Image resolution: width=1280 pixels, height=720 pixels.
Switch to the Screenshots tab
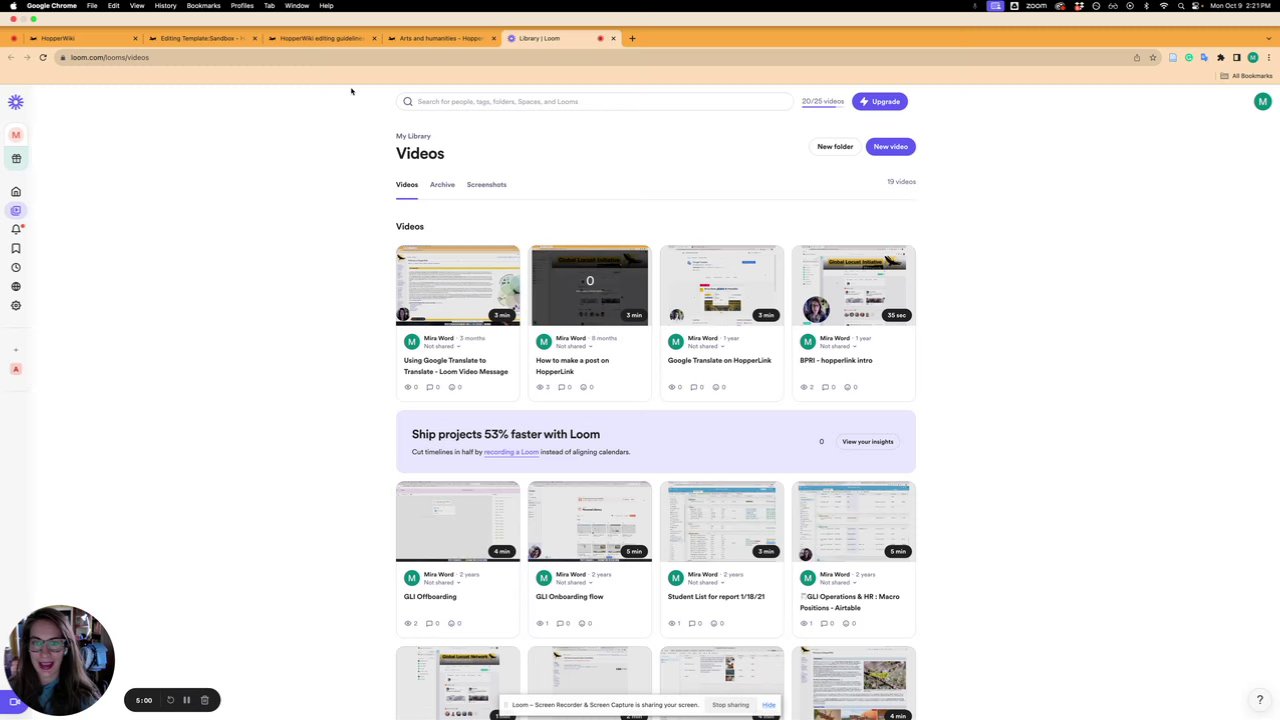point(486,185)
